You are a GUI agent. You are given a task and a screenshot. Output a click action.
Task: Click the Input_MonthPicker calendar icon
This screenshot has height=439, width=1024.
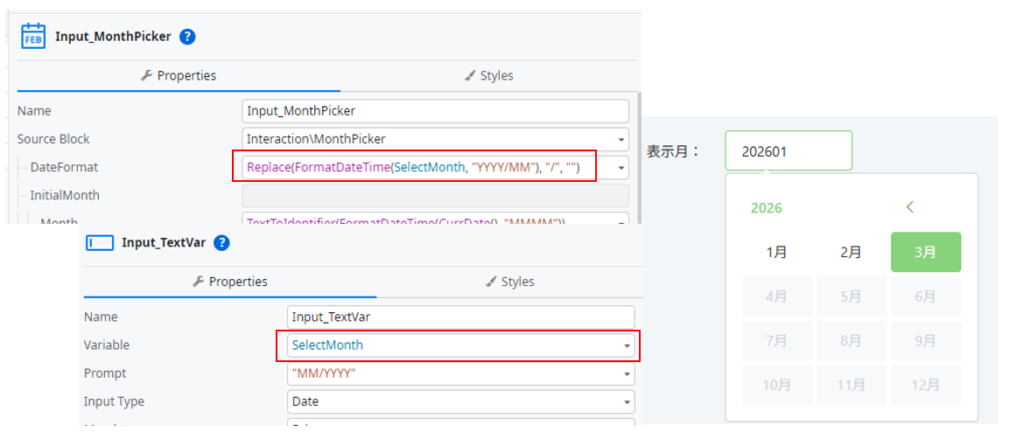coord(35,36)
